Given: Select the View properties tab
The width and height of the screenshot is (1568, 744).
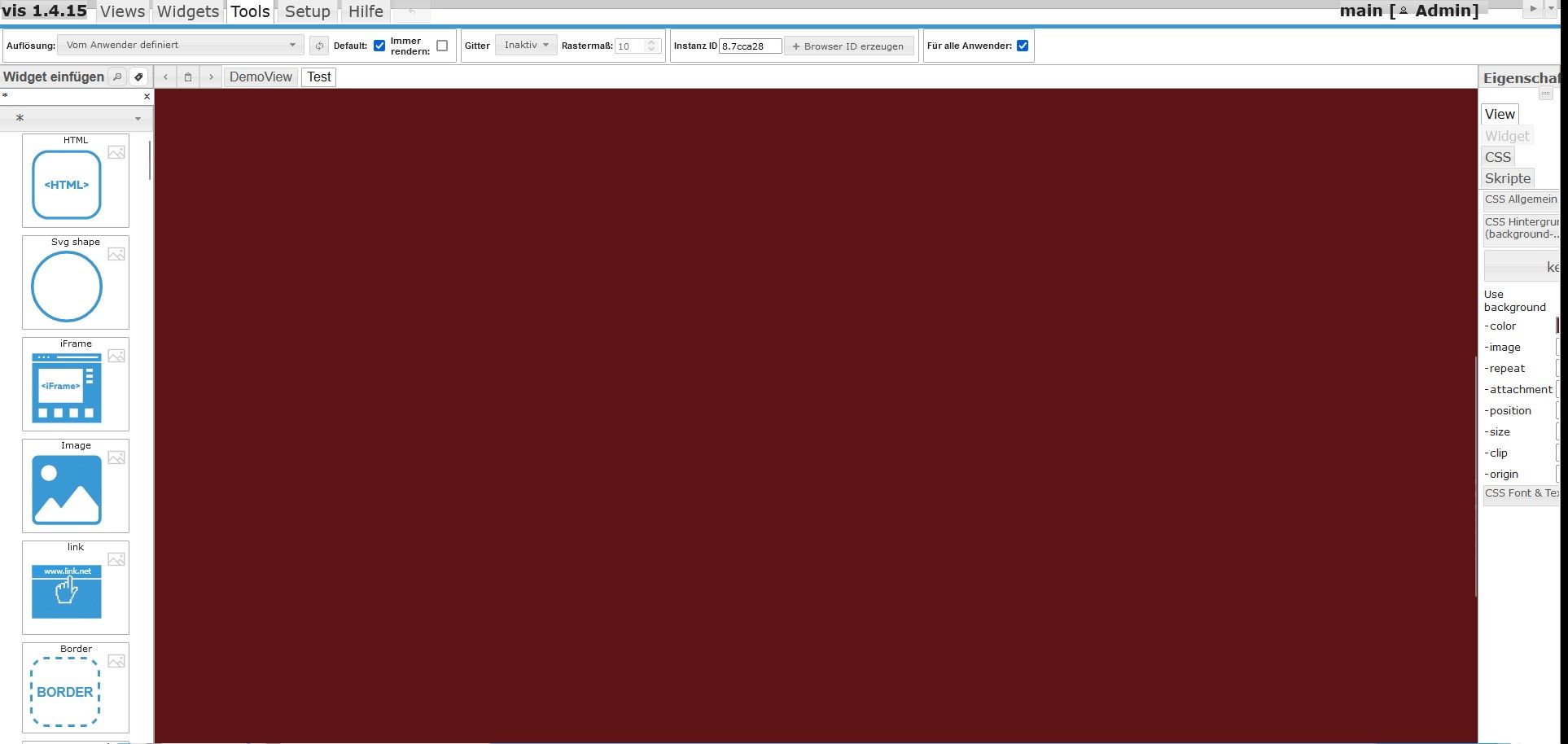Looking at the screenshot, I should (1500, 115).
